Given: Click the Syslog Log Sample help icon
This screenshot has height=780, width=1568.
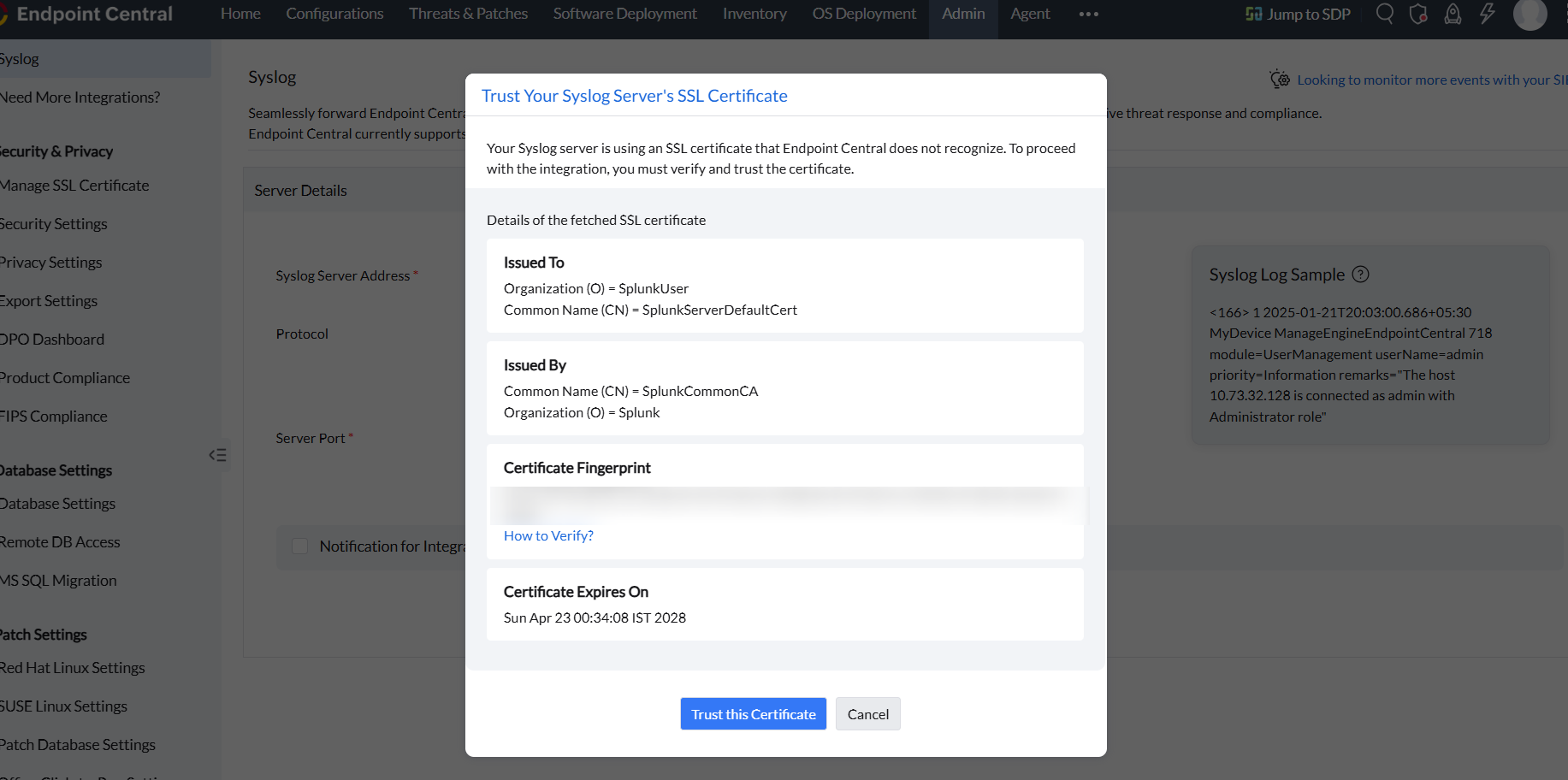Looking at the screenshot, I should 1360,275.
